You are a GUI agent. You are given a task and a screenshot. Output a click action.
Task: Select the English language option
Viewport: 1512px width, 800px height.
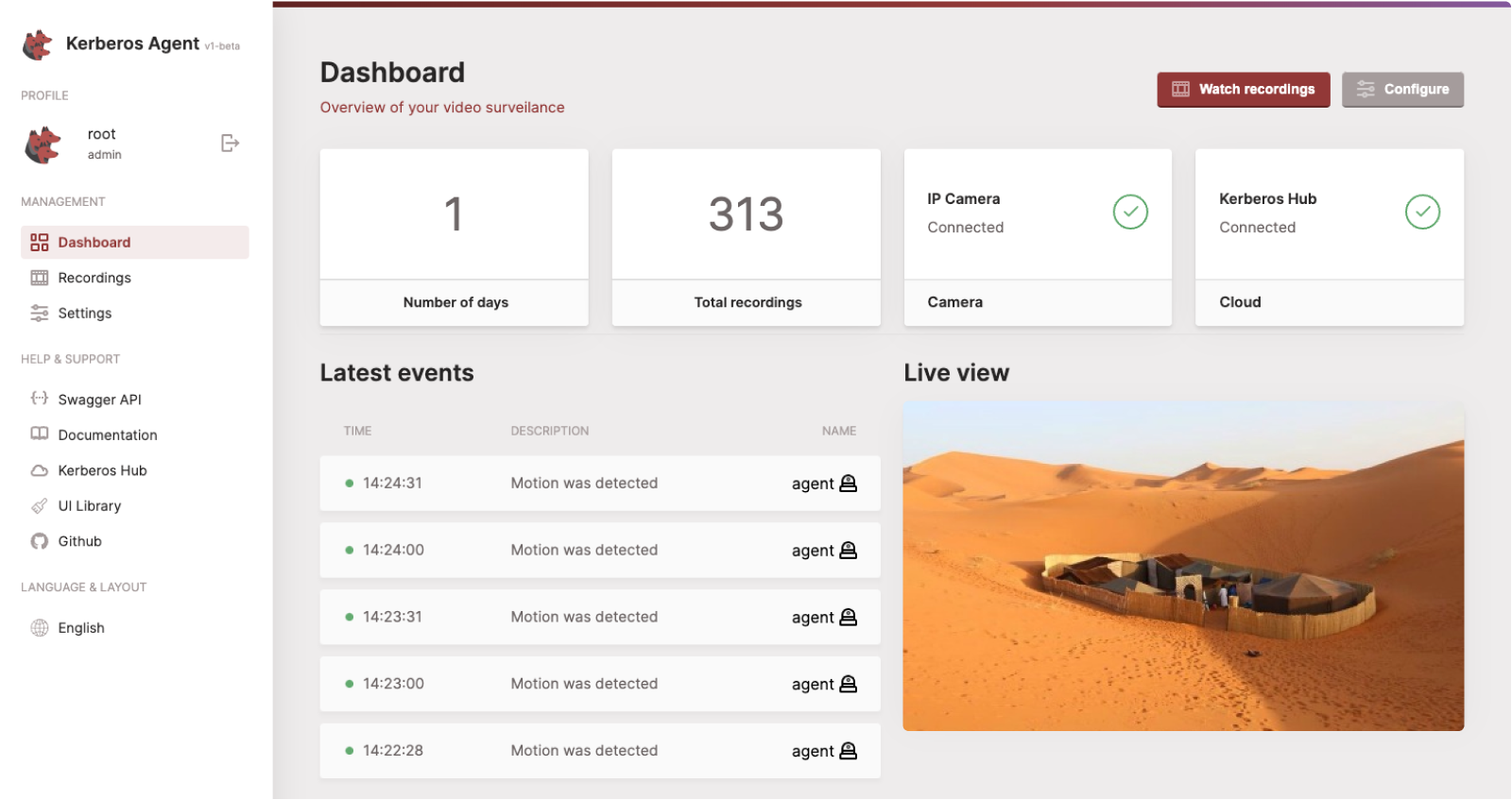coord(81,628)
